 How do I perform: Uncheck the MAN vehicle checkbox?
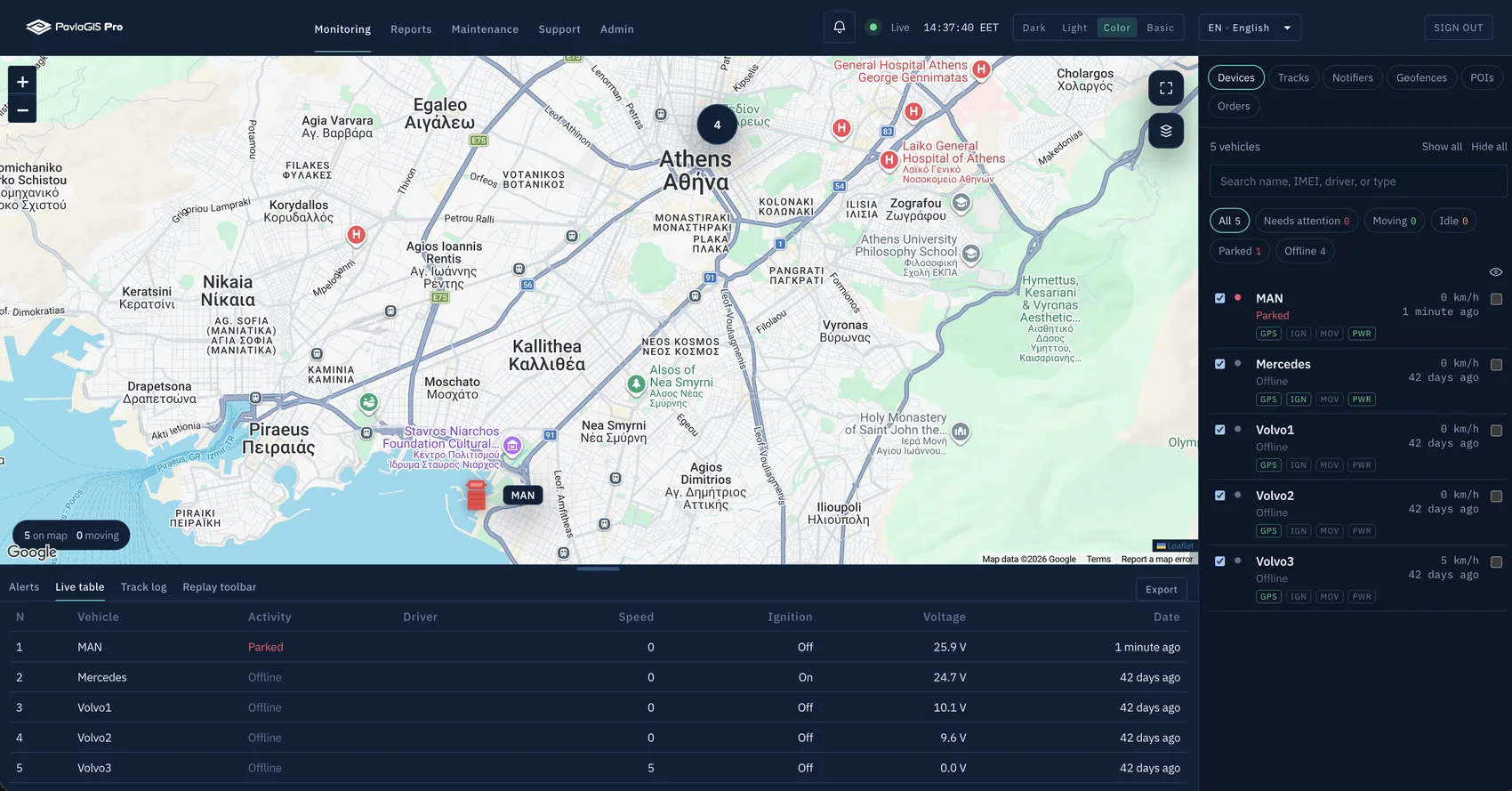tap(1220, 298)
